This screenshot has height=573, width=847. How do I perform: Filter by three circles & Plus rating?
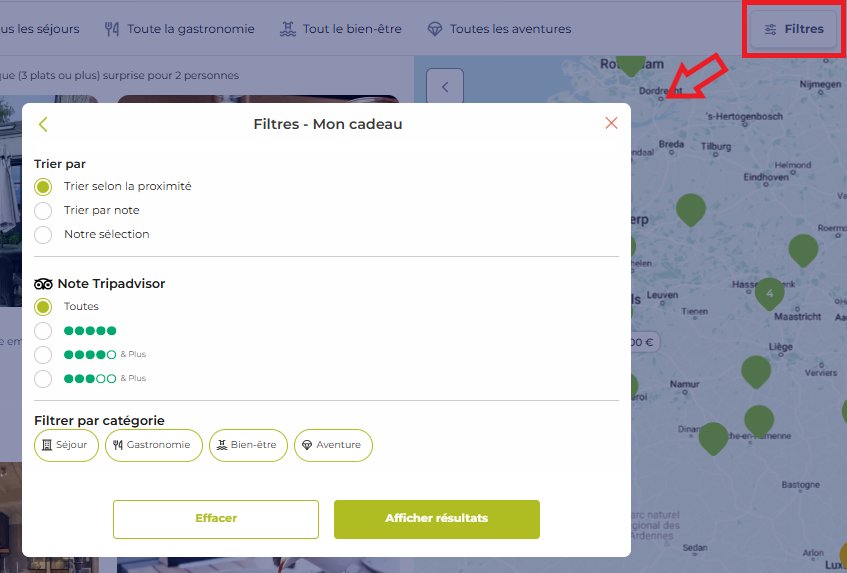[x=43, y=379]
